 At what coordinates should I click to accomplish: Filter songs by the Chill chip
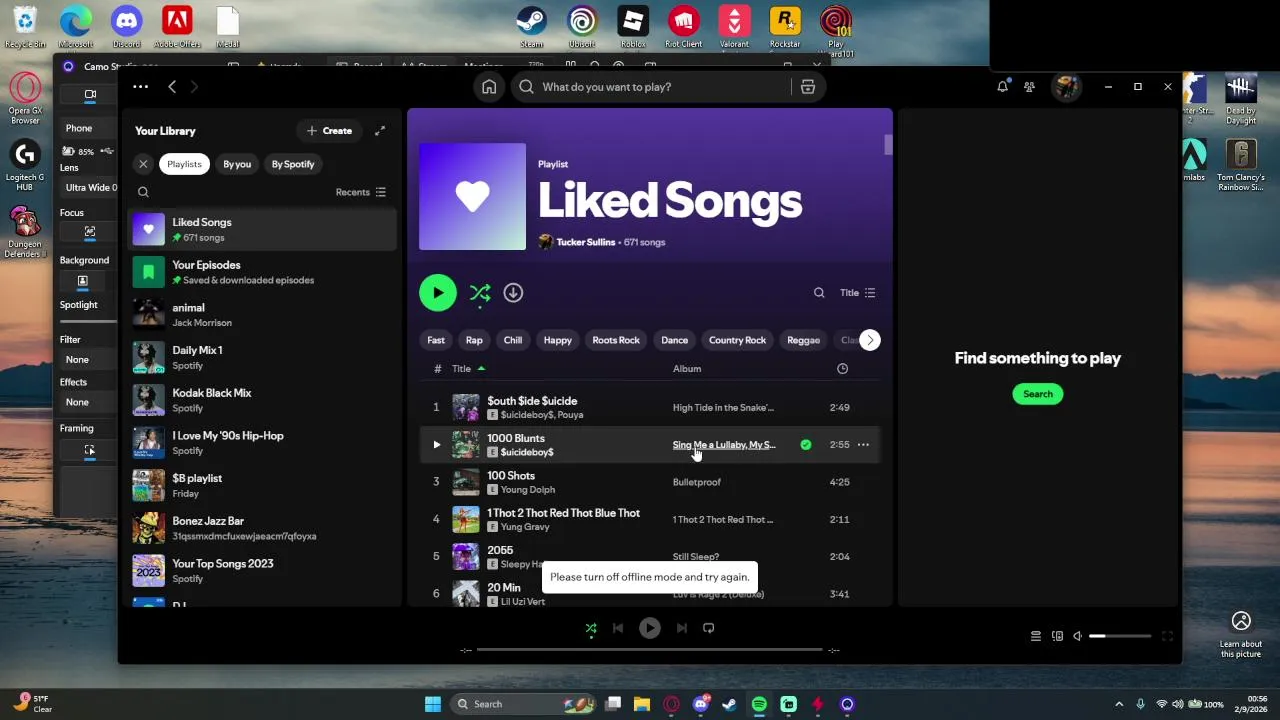[513, 340]
